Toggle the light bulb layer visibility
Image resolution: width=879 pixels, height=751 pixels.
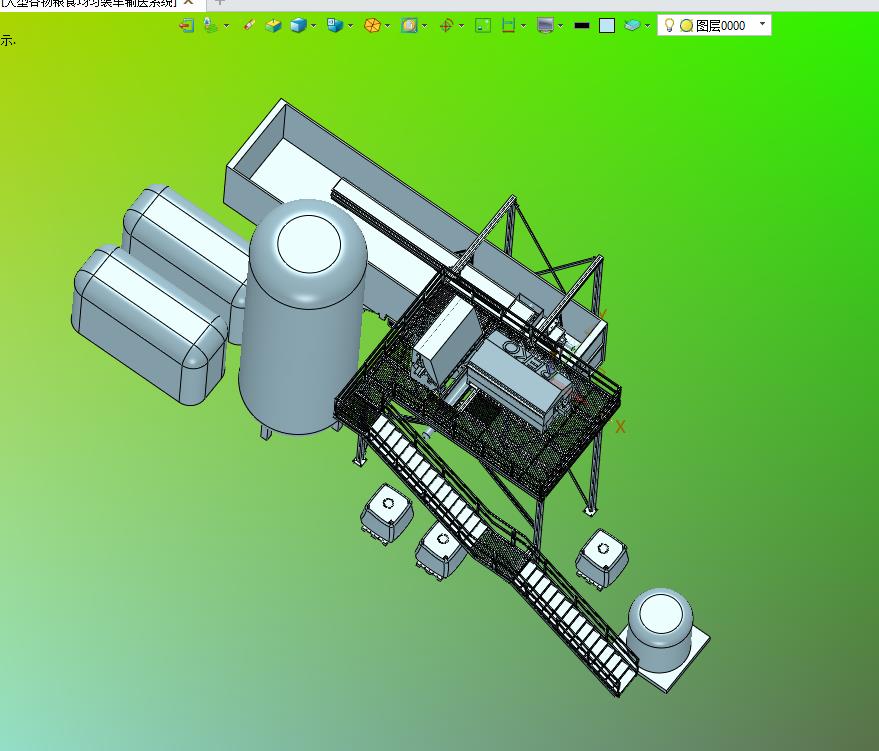[669, 25]
